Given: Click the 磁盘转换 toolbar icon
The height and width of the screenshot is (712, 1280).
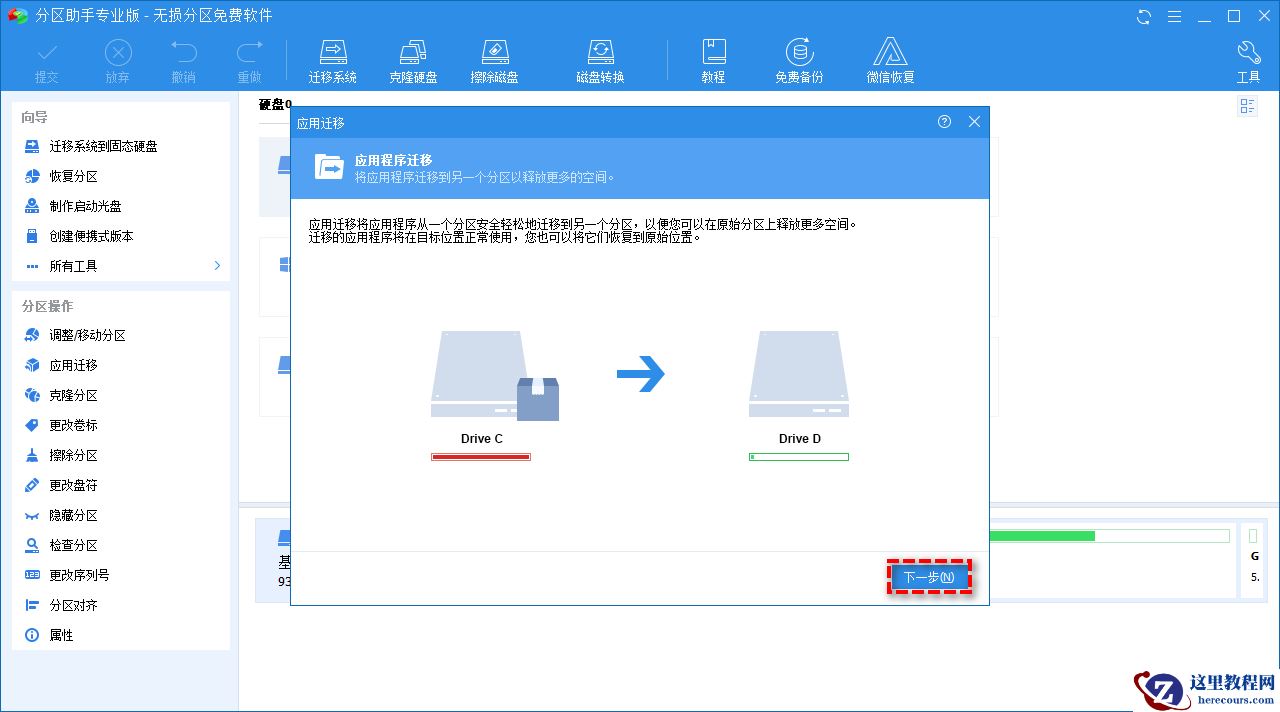Looking at the screenshot, I should tap(600, 58).
